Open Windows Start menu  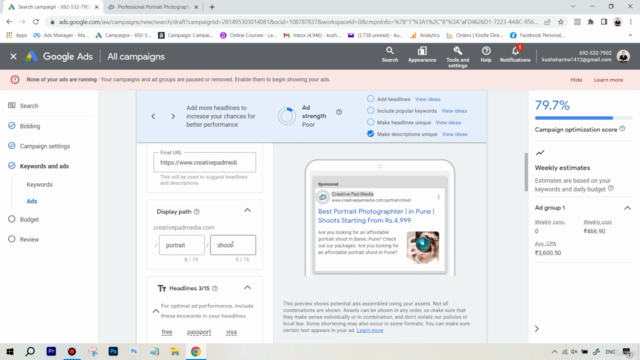[x=10, y=351]
